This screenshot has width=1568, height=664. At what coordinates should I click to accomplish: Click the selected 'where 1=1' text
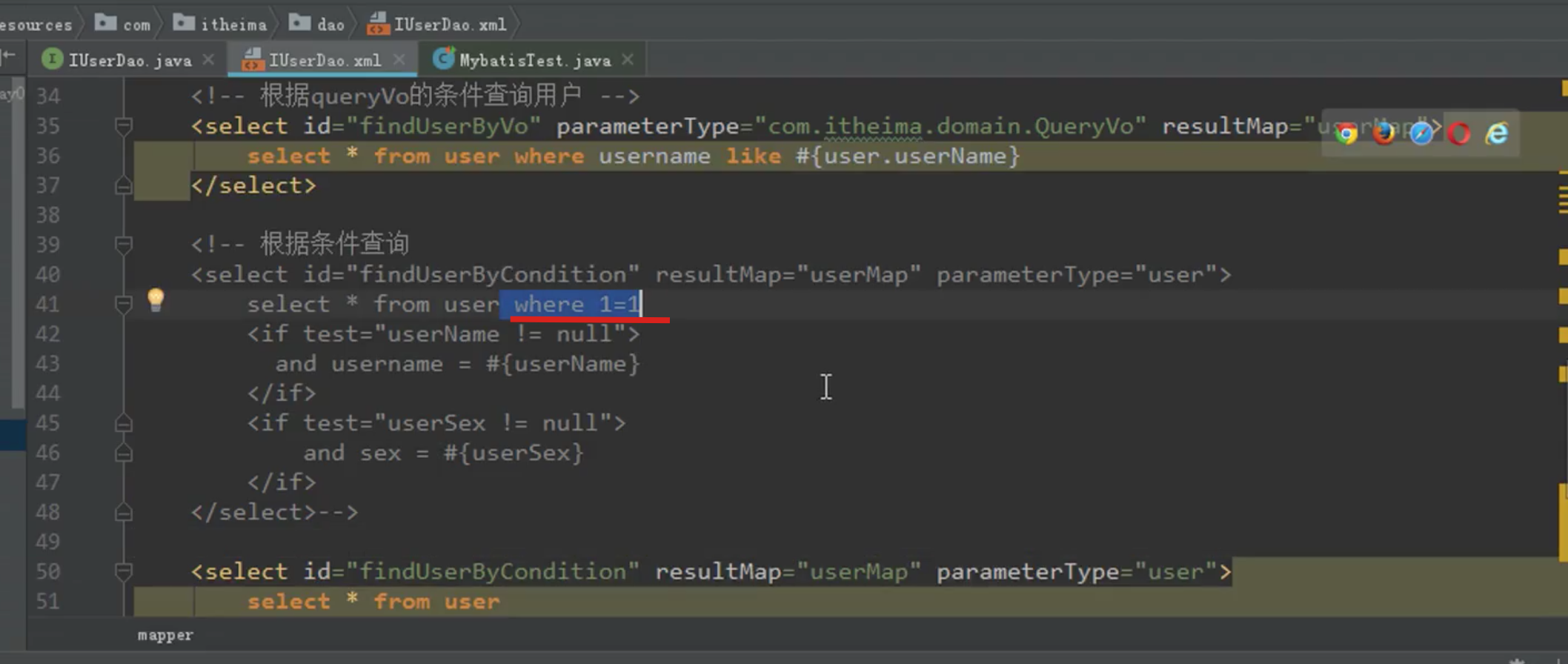[577, 305]
